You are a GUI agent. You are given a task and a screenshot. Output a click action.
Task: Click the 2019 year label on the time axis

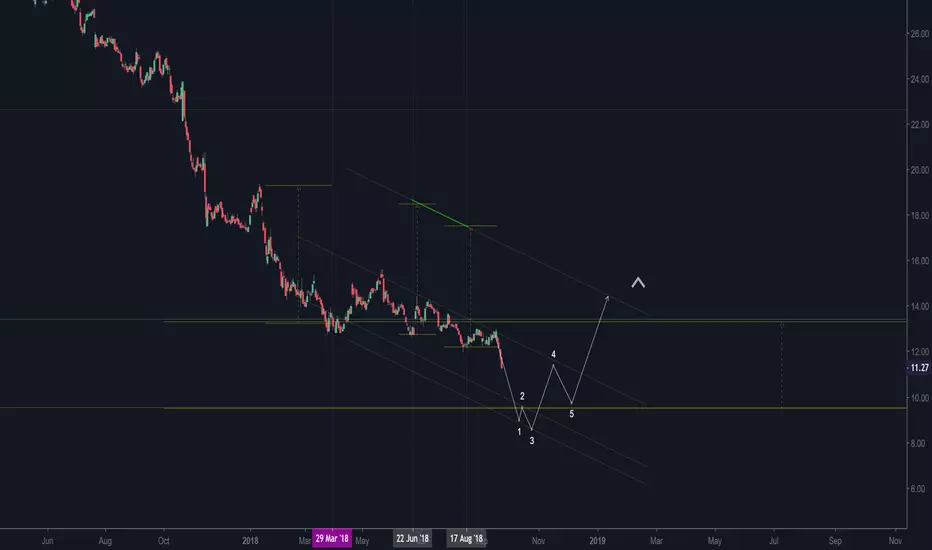[x=597, y=540]
